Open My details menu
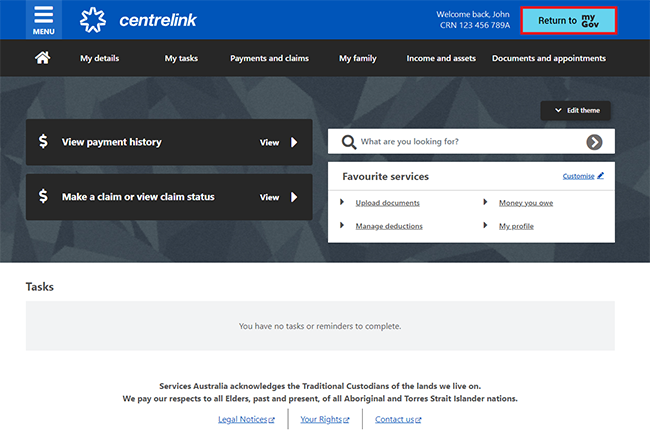This screenshot has height=436, width=650. (x=99, y=58)
